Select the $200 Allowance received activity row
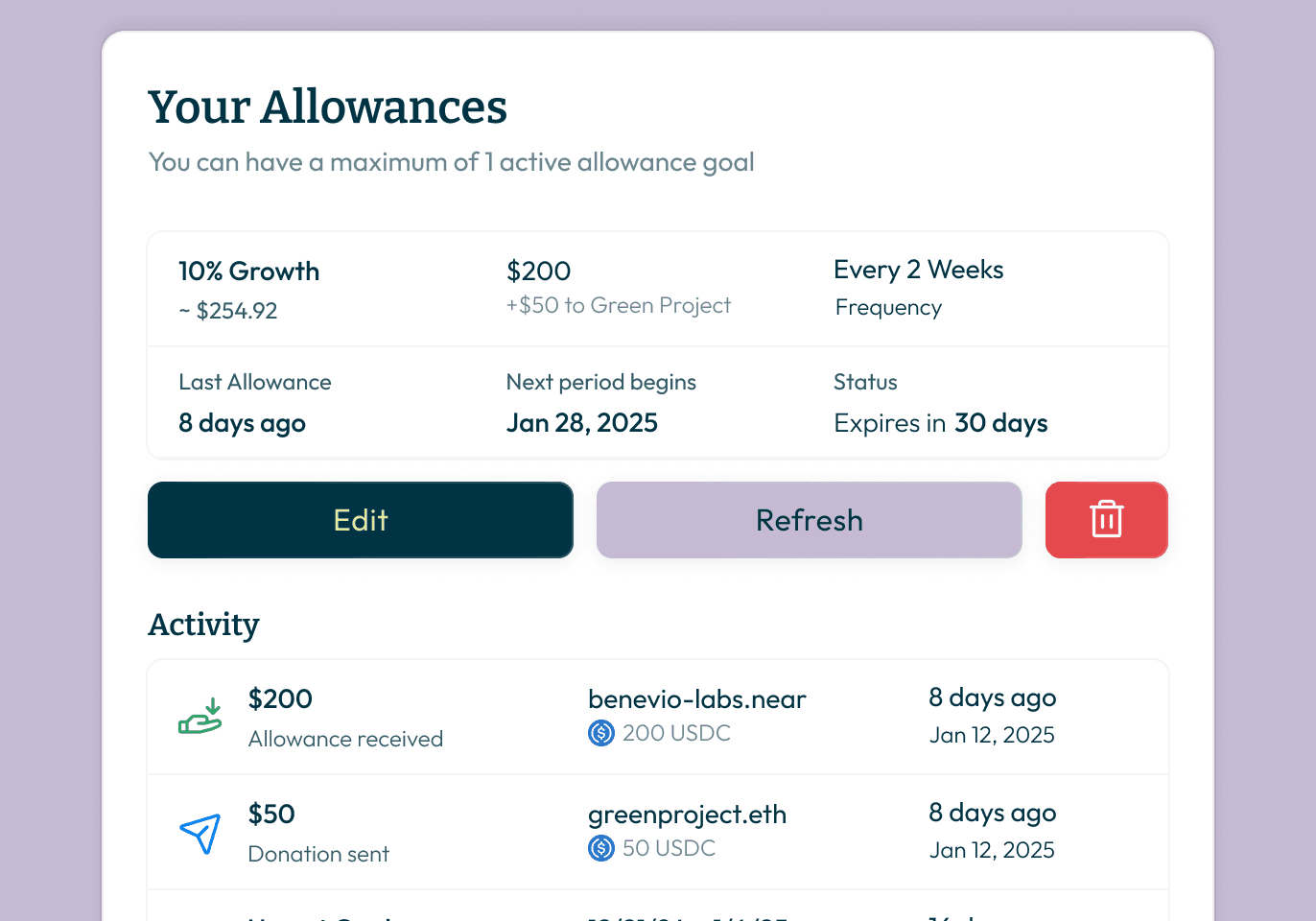1316x921 pixels. pyautogui.click(x=658, y=717)
